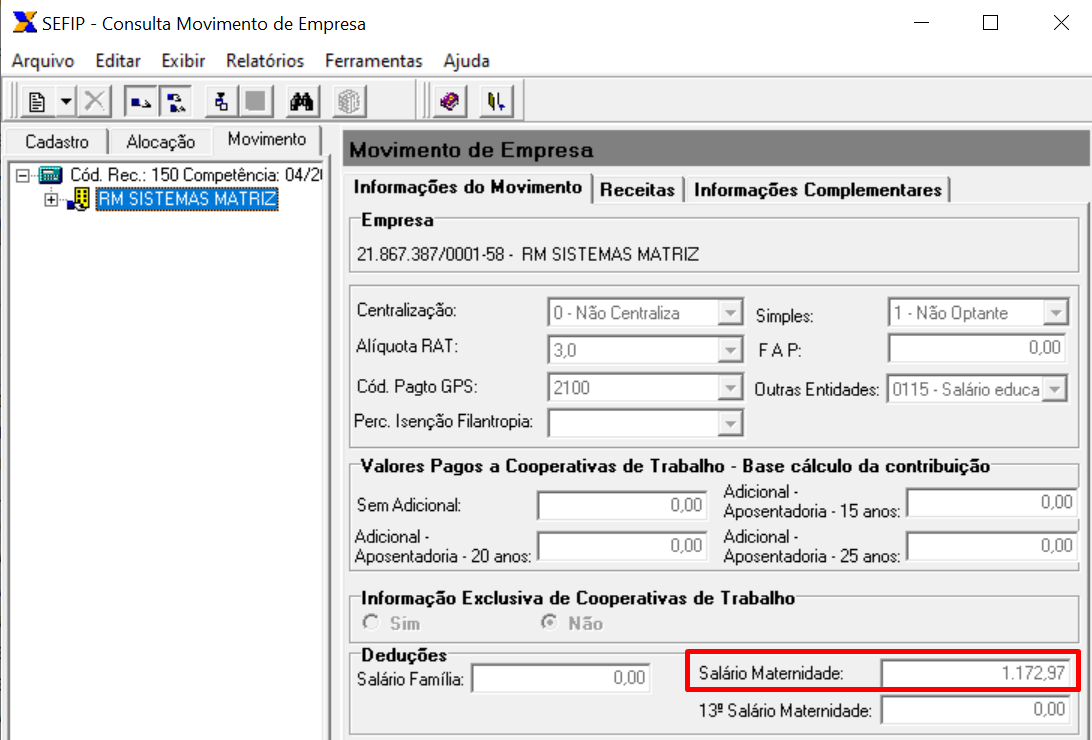Close the SEFIP window
This screenshot has height=740, width=1092.
[1061, 23]
